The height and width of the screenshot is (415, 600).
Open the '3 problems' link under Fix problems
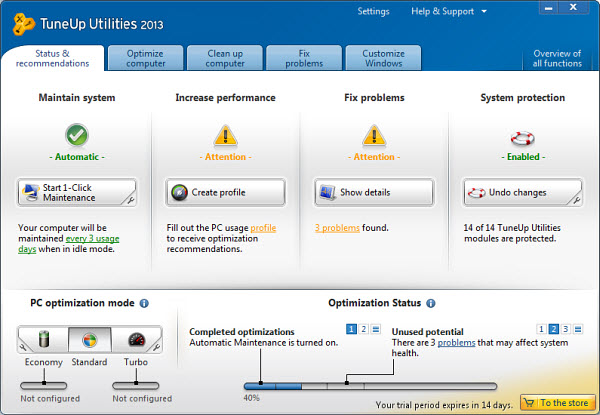[337, 228]
